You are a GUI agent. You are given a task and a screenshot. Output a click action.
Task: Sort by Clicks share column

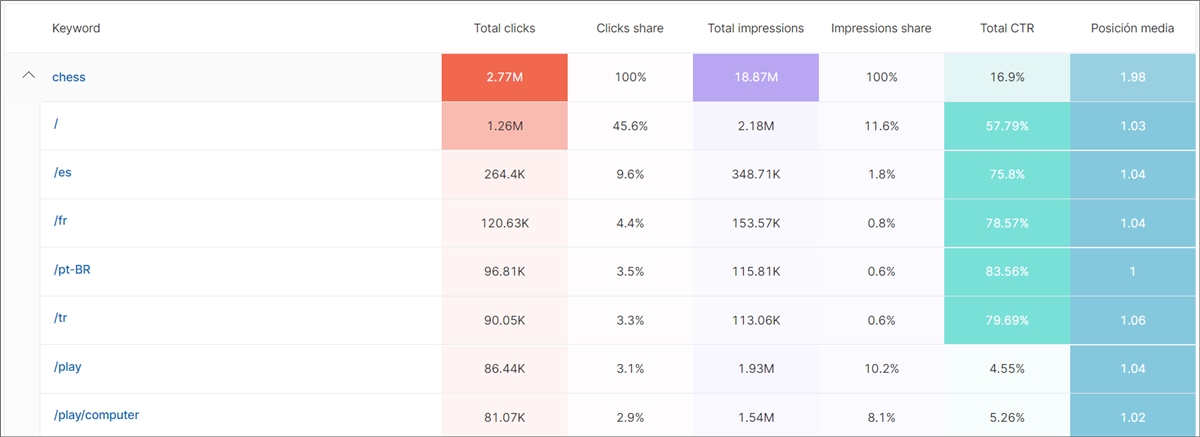click(x=629, y=28)
